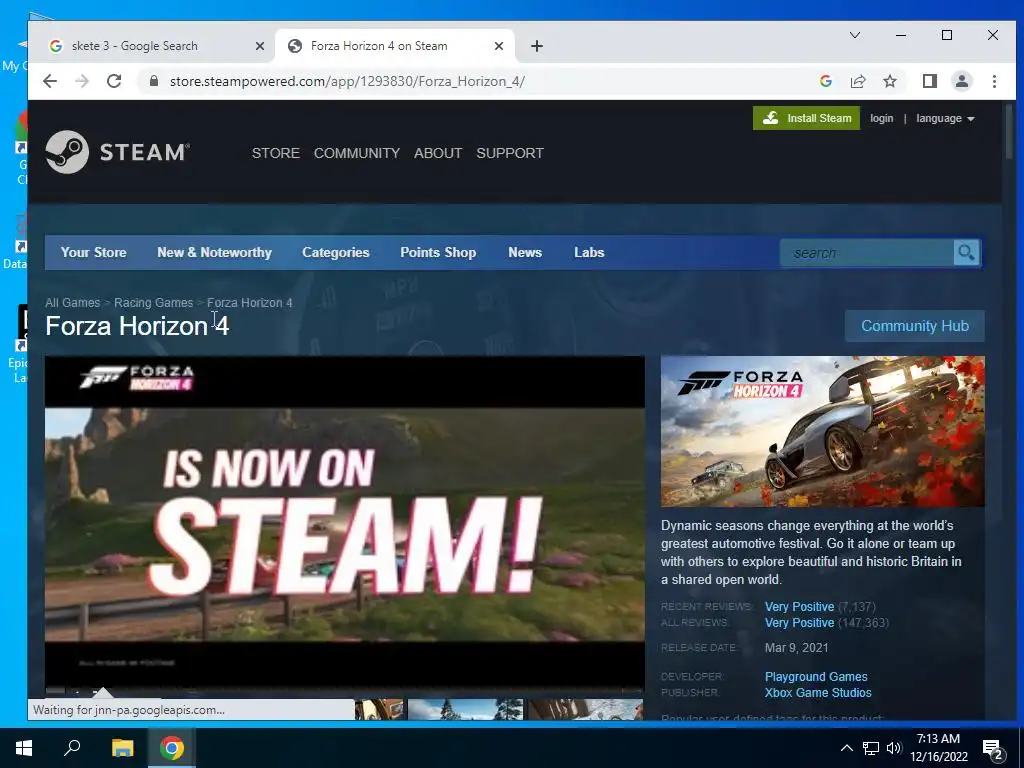Image resolution: width=1024 pixels, height=768 pixels.
Task: Close the skete 3 Google Search tab
Action: pyautogui.click(x=260, y=46)
